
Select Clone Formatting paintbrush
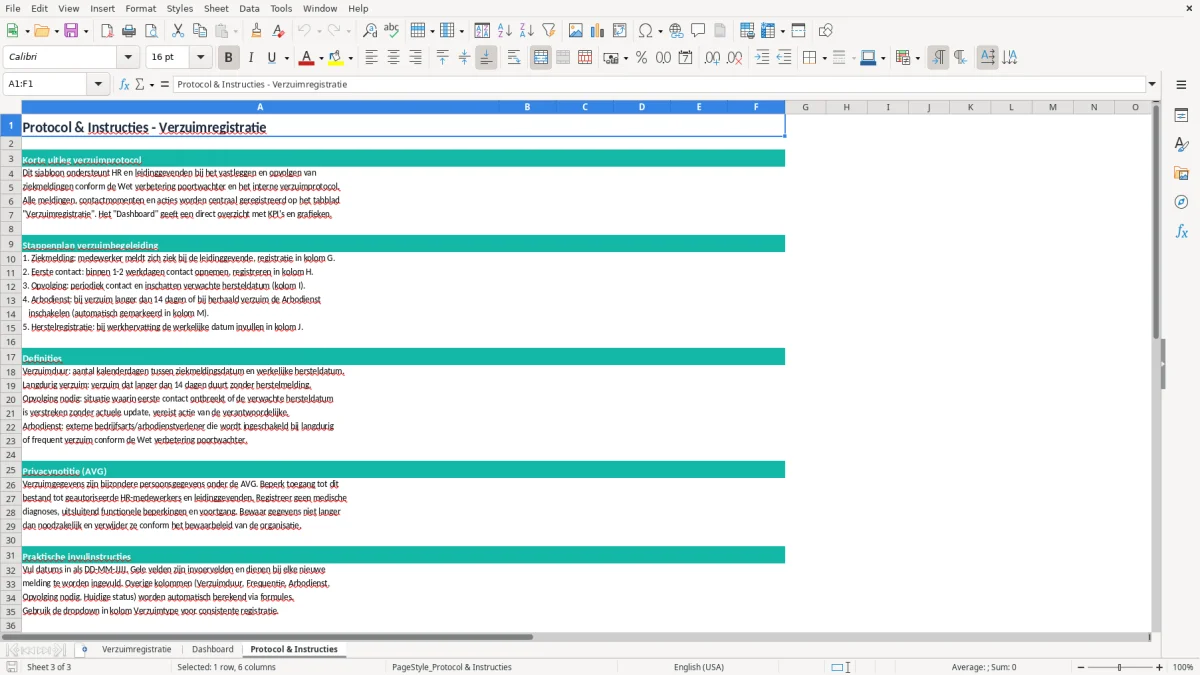(257, 31)
